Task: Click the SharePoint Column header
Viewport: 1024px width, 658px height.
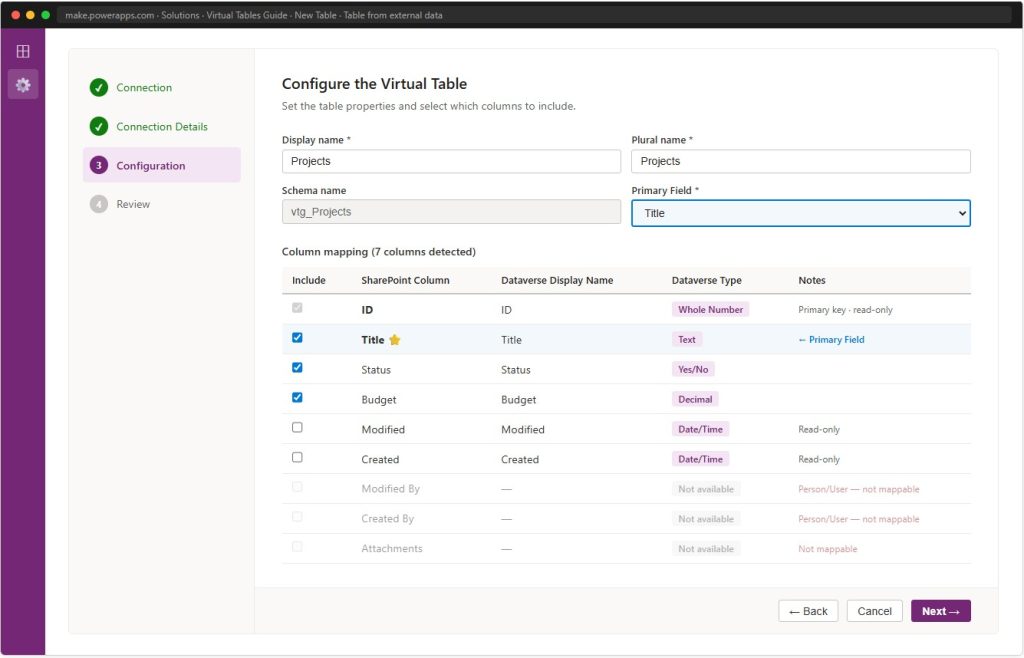Action: coord(406,280)
